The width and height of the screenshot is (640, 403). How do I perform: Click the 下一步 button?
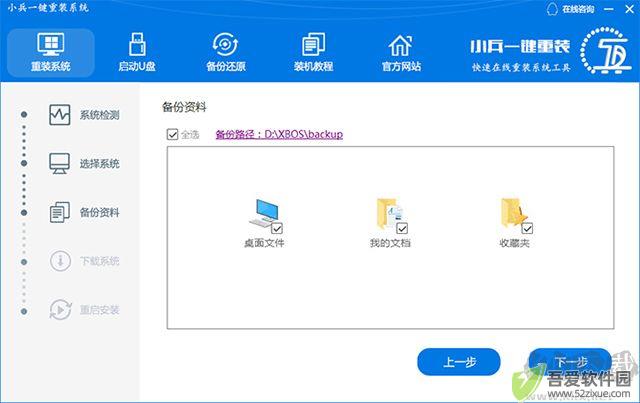pos(570,362)
